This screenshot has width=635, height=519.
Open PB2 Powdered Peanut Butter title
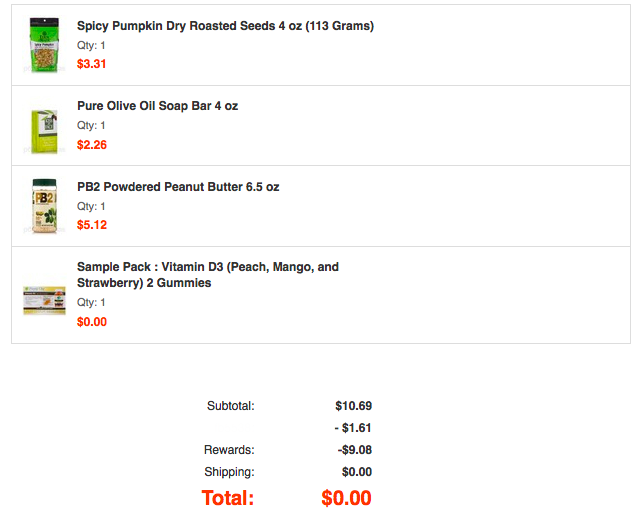(x=178, y=187)
